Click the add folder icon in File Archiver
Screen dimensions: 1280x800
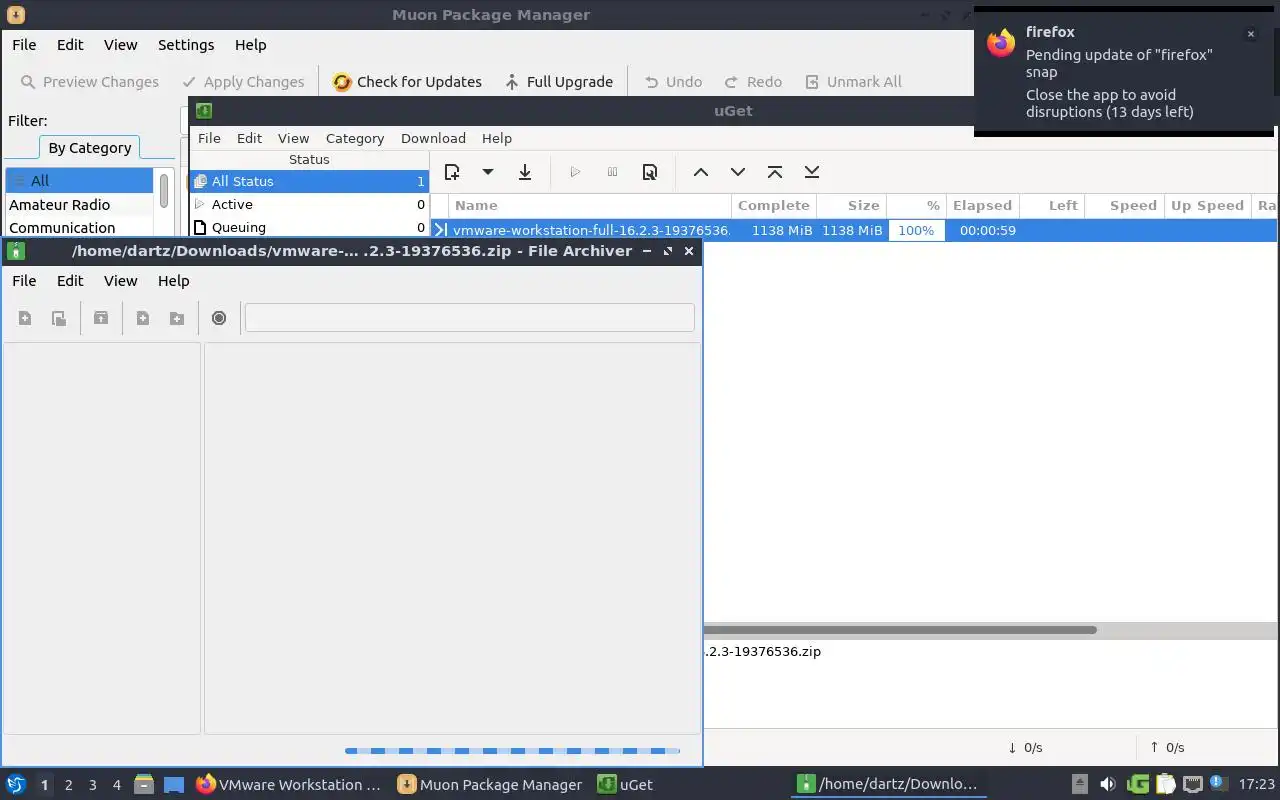point(177,318)
